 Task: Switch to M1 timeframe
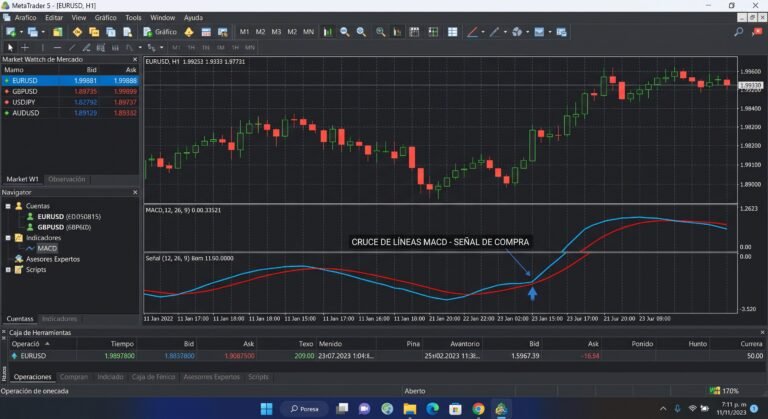(x=244, y=32)
